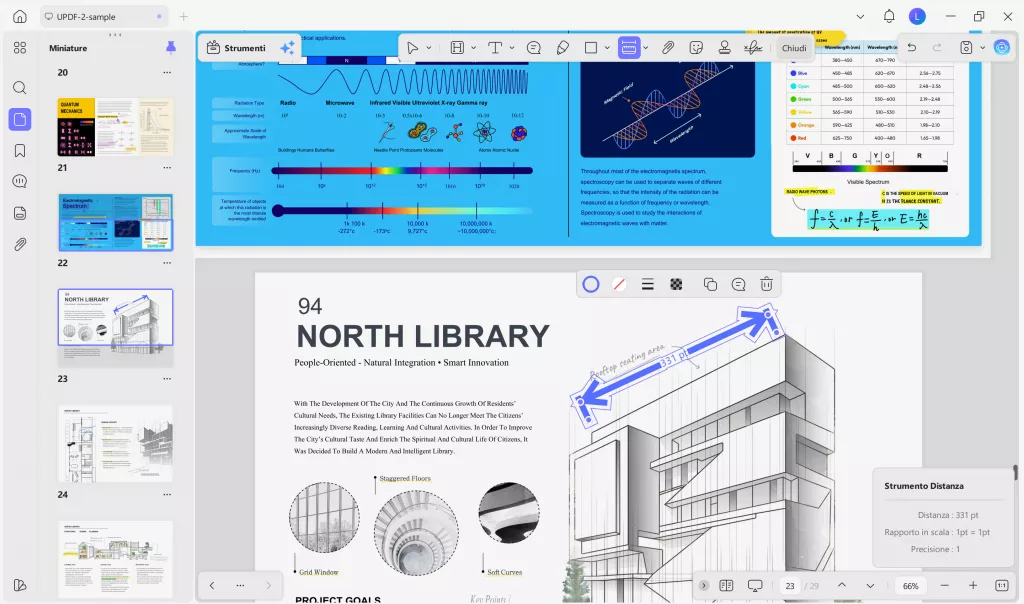Screen dimensions: 1024x604
Task: Undo the last action
Action: coord(912,48)
